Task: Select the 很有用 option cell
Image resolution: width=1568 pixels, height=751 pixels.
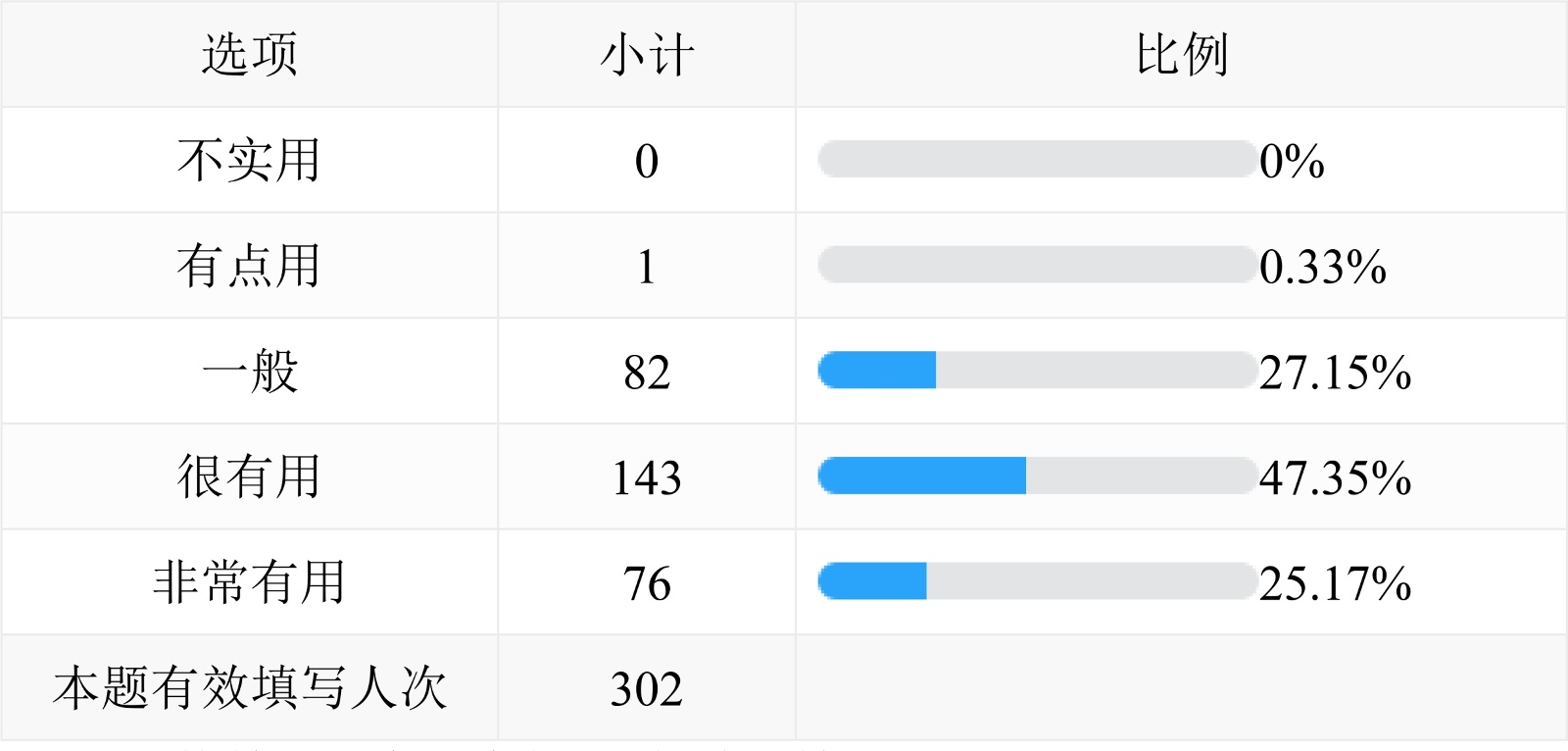Action: tap(249, 477)
